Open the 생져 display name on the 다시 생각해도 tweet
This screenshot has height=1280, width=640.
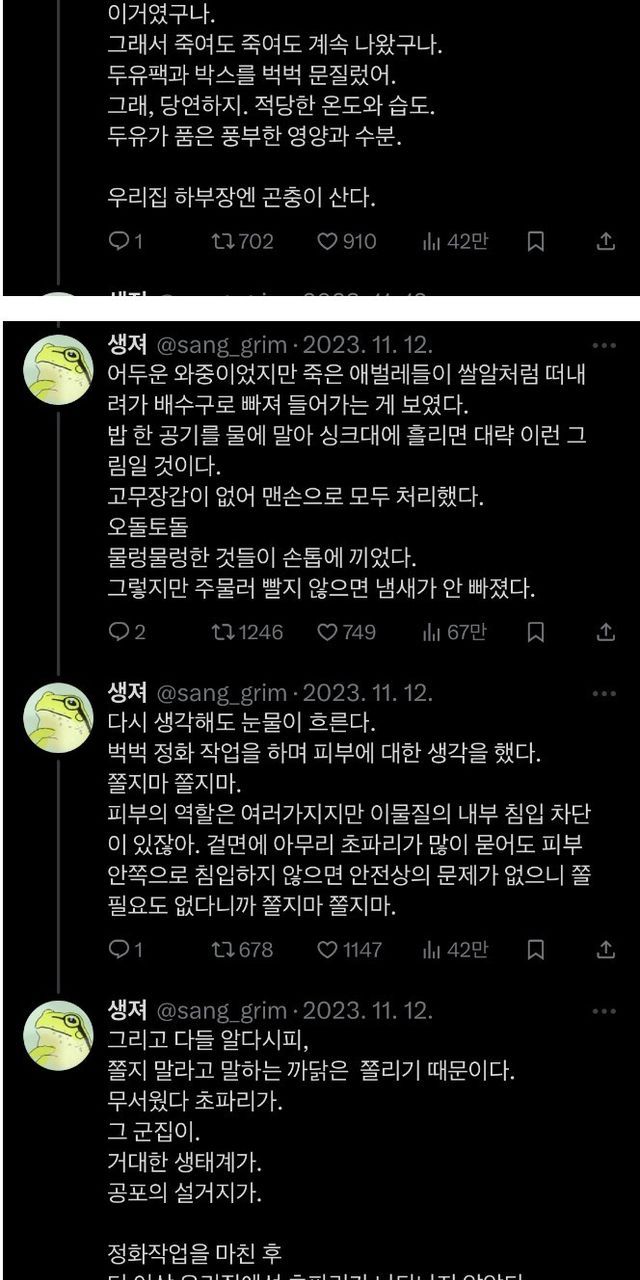tap(128, 694)
